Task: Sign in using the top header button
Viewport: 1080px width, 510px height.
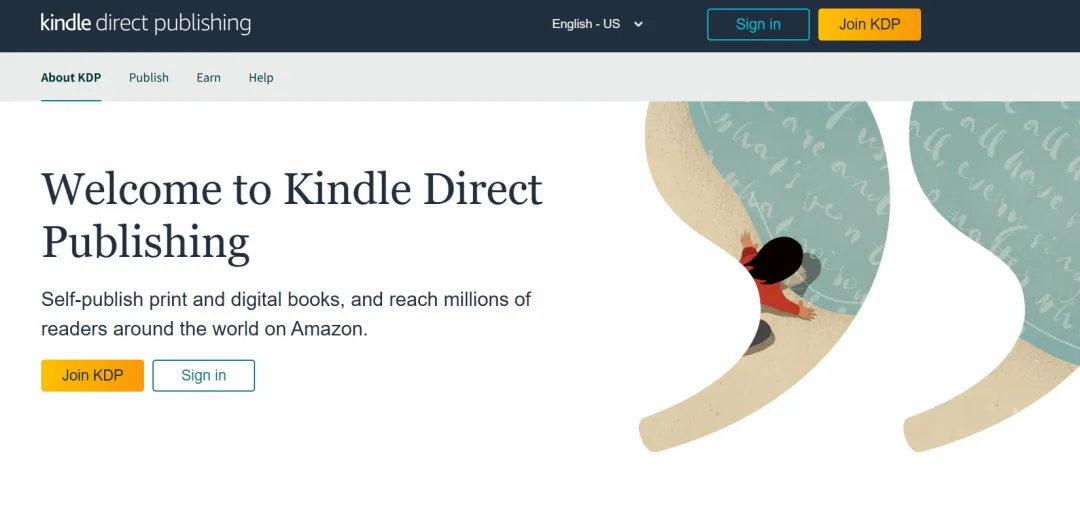Action: tap(758, 24)
